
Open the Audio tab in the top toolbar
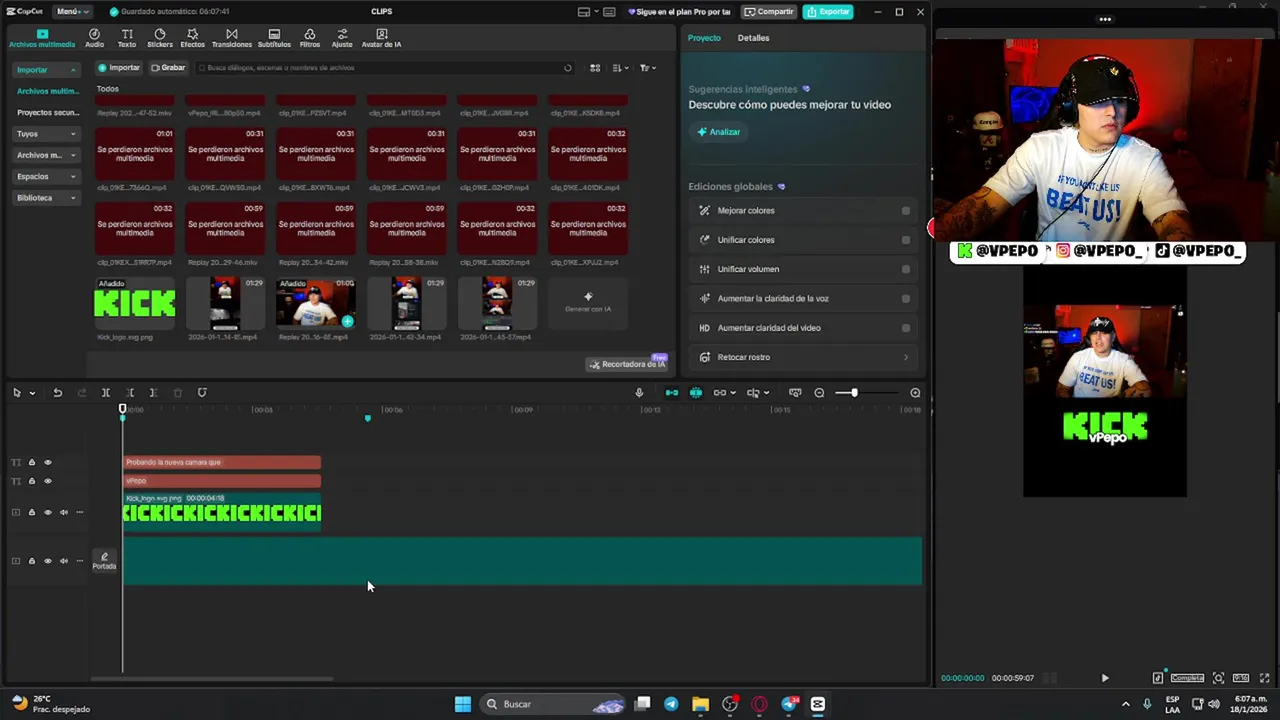point(94,38)
